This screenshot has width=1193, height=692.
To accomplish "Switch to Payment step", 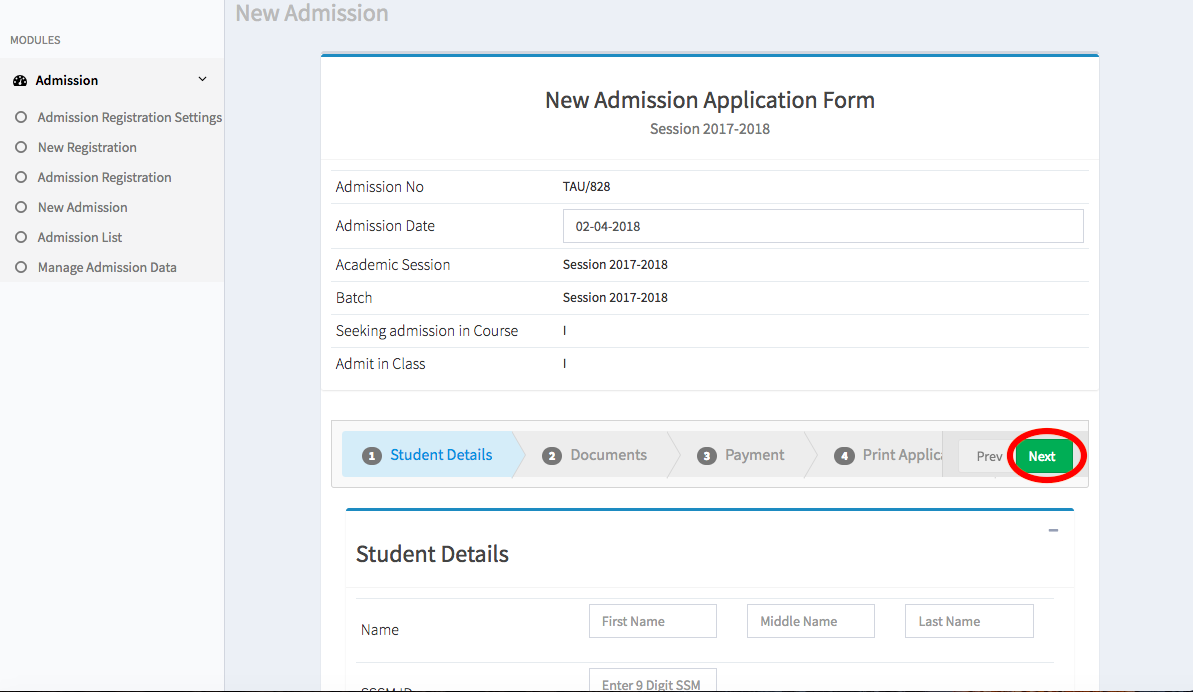I will [x=740, y=455].
